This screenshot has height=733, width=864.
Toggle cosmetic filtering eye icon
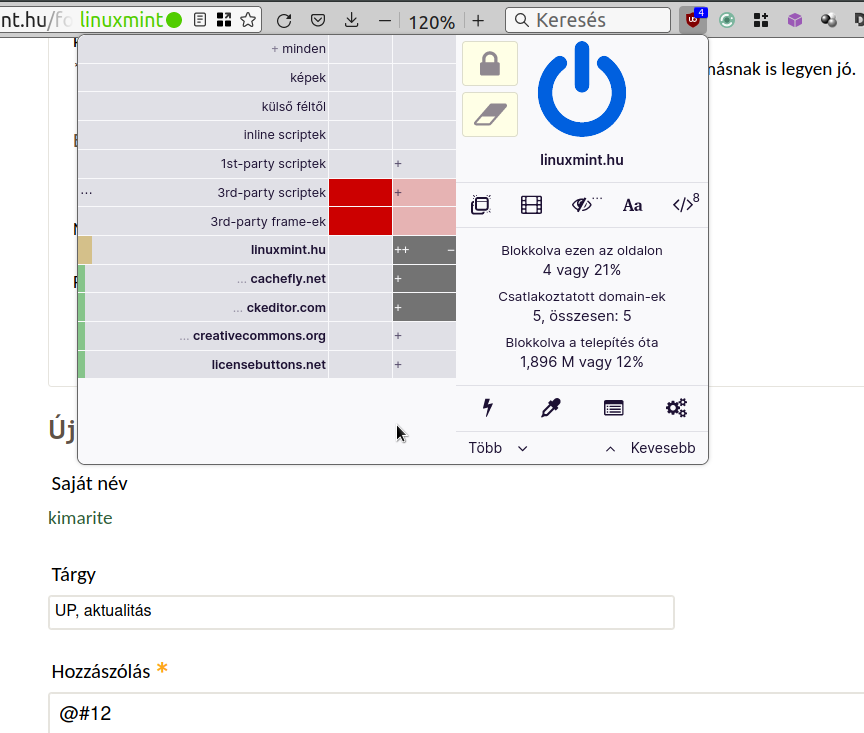pos(583,205)
